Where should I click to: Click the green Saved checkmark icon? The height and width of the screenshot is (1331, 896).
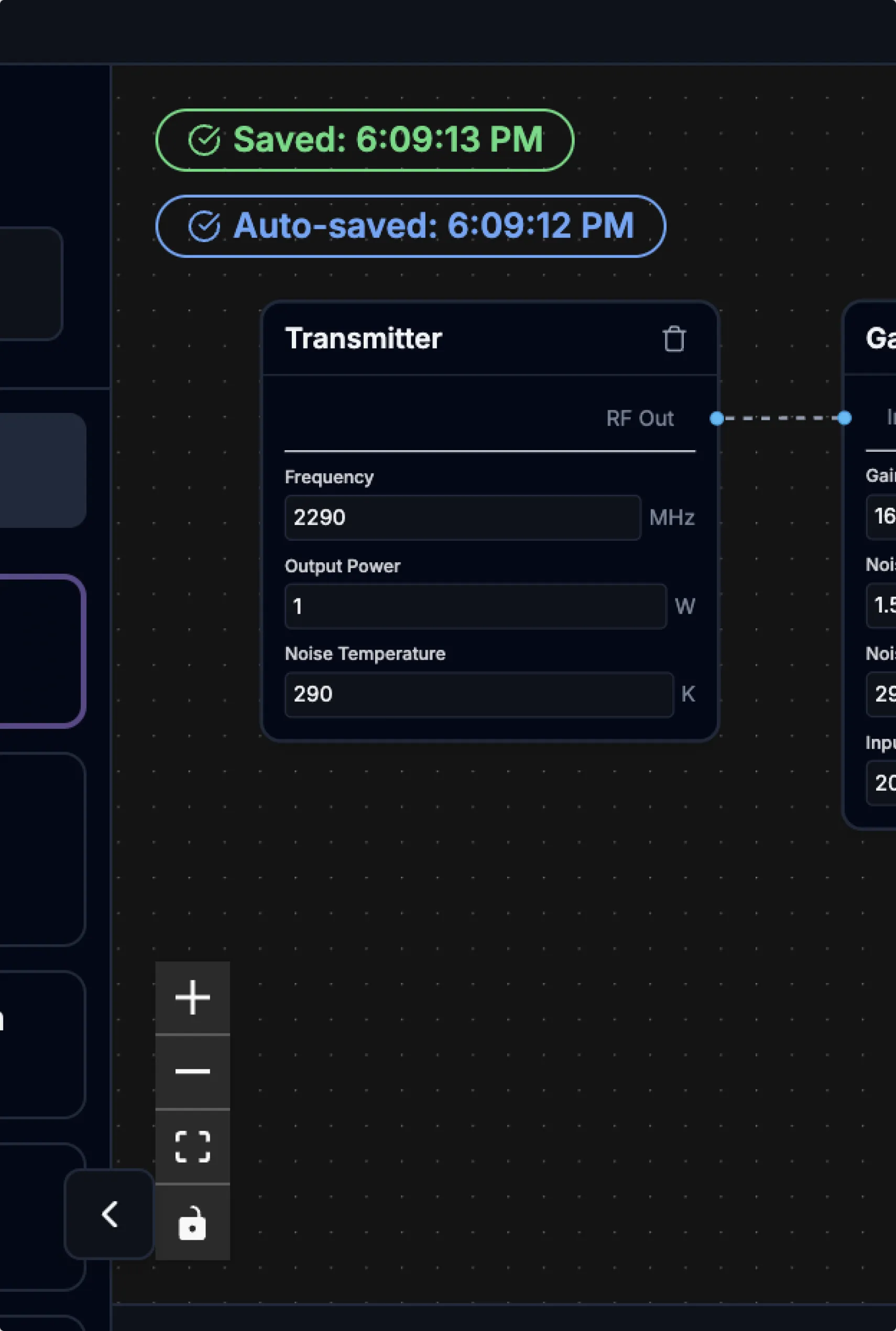[204, 140]
